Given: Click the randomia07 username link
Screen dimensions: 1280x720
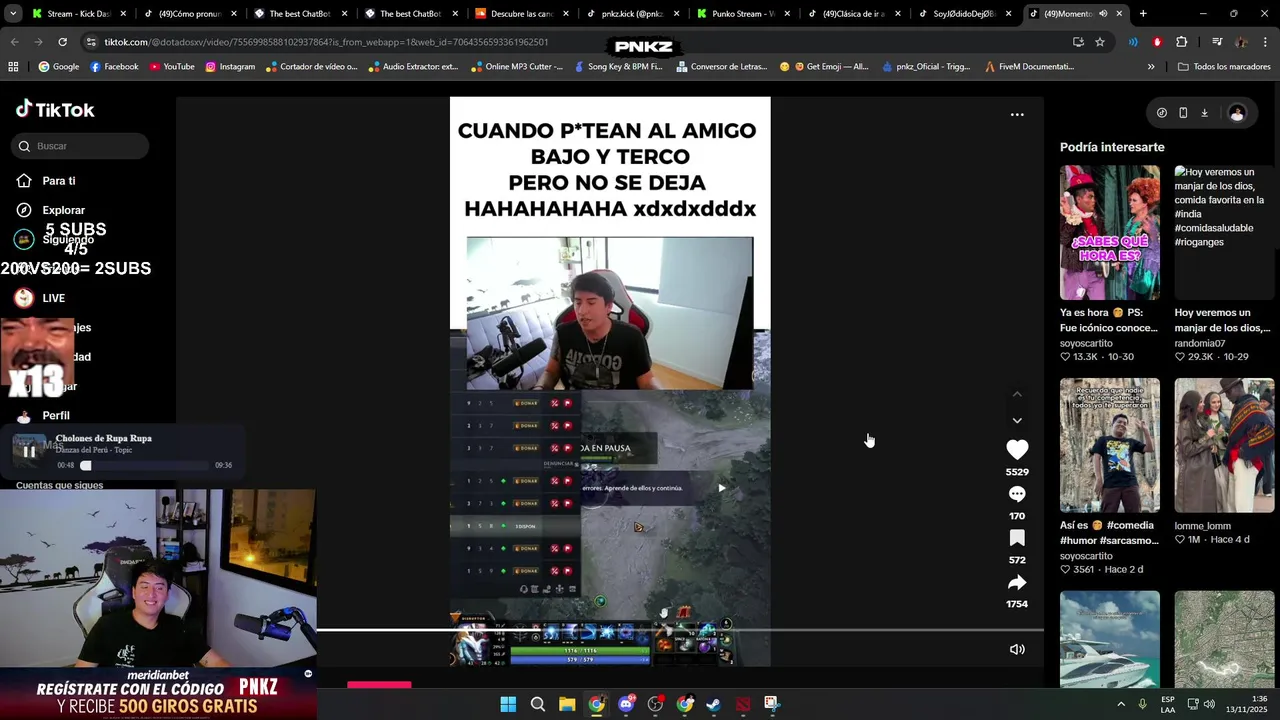Looking at the screenshot, I should (x=1199, y=343).
